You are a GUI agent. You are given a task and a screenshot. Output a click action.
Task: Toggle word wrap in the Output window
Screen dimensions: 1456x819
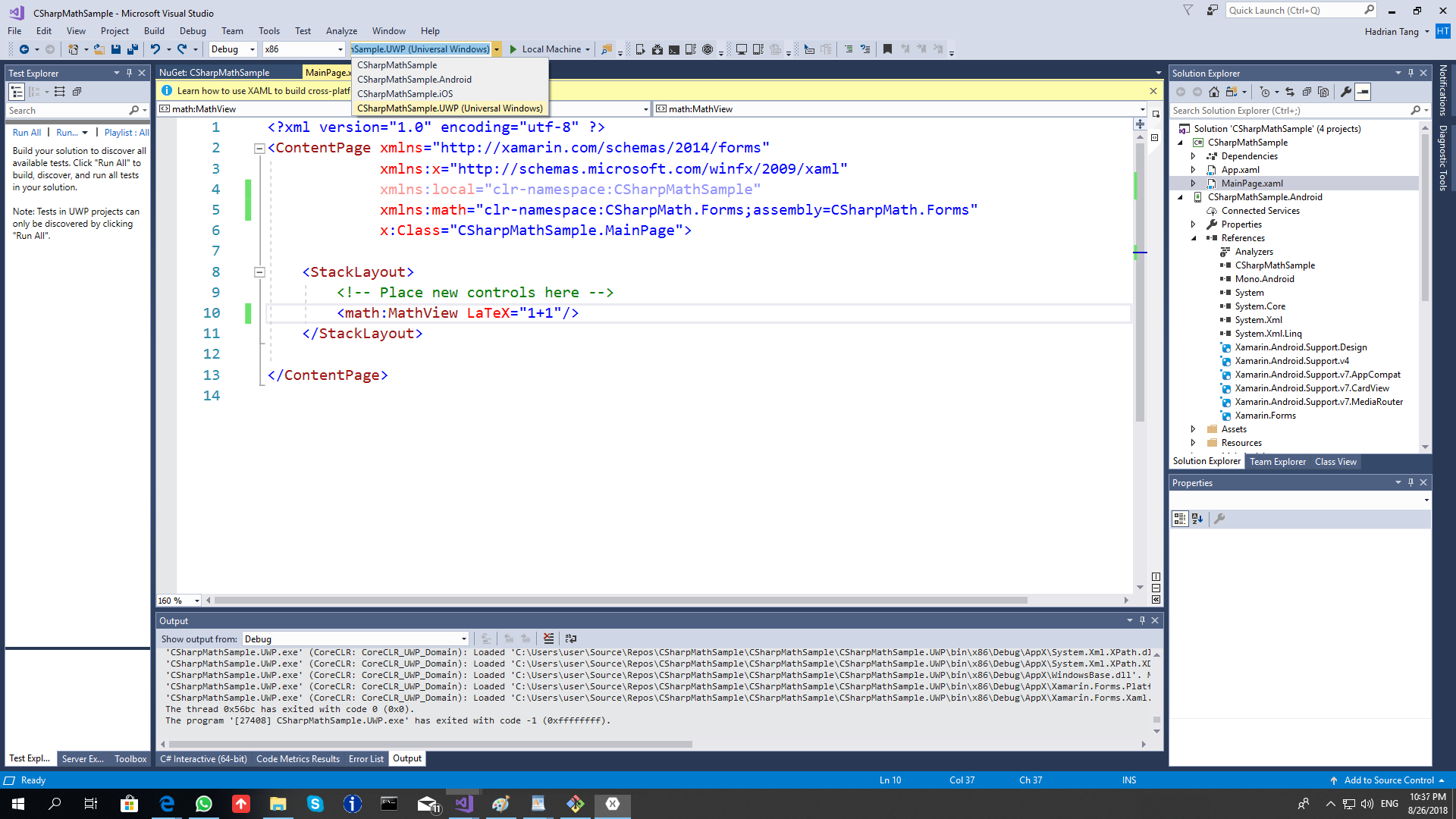click(x=571, y=639)
